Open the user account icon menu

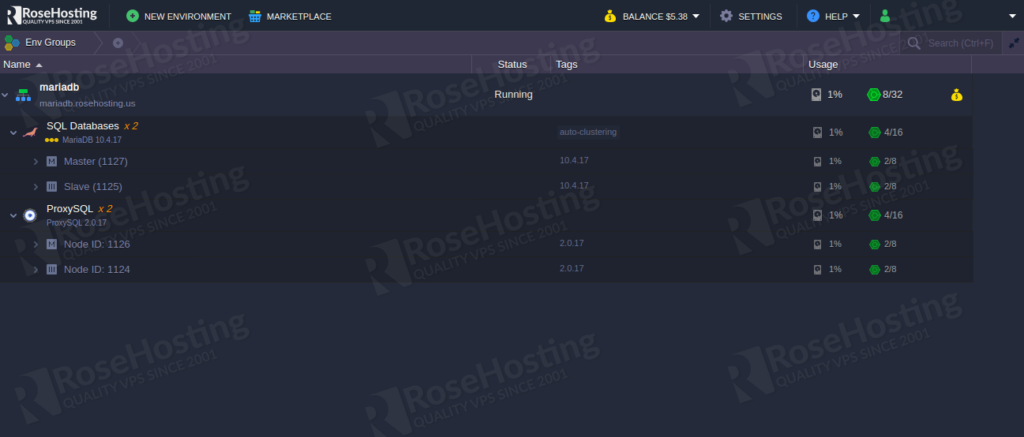tap(884, 16)
